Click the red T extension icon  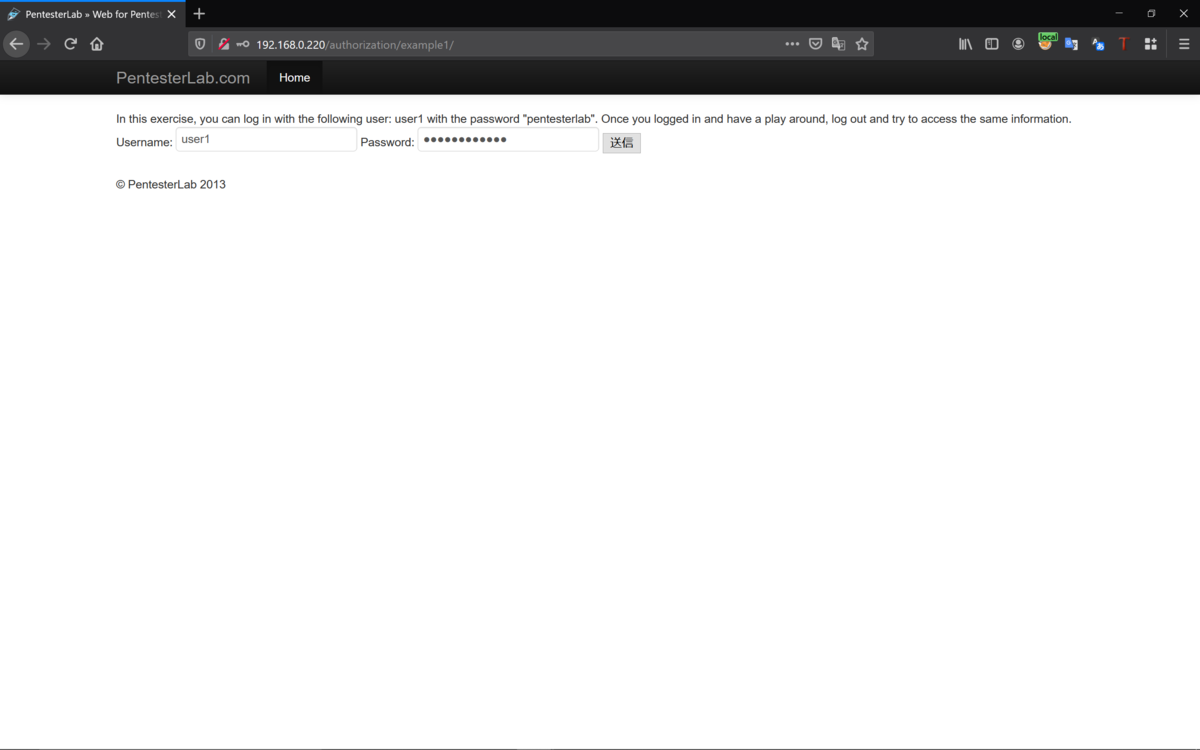(1124, 44)
